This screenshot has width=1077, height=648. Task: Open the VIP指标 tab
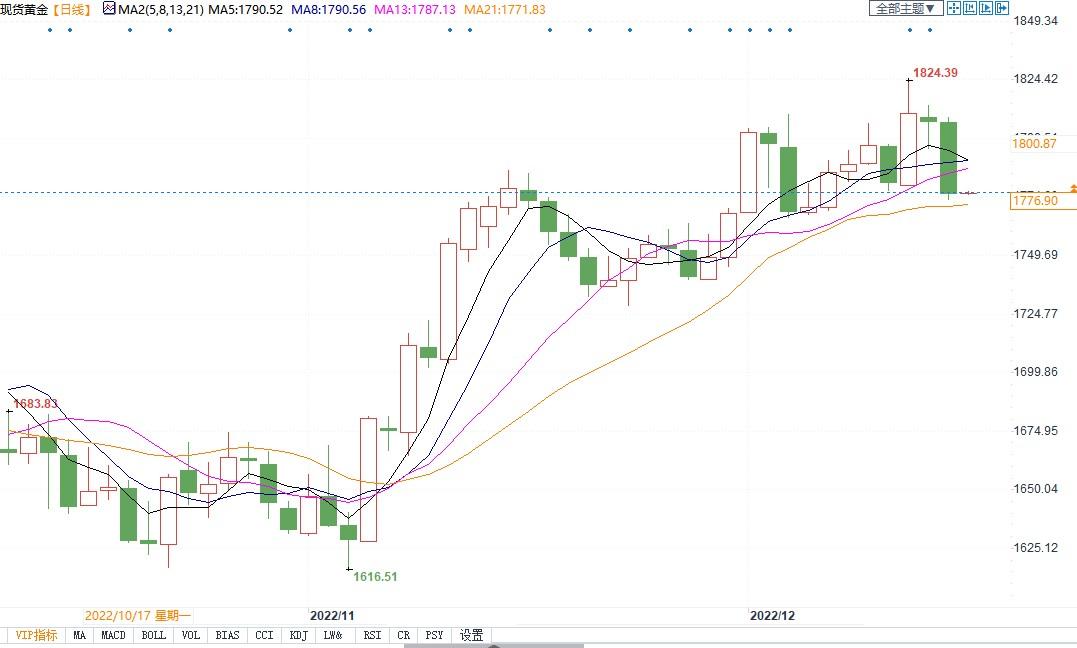[36, 635]
